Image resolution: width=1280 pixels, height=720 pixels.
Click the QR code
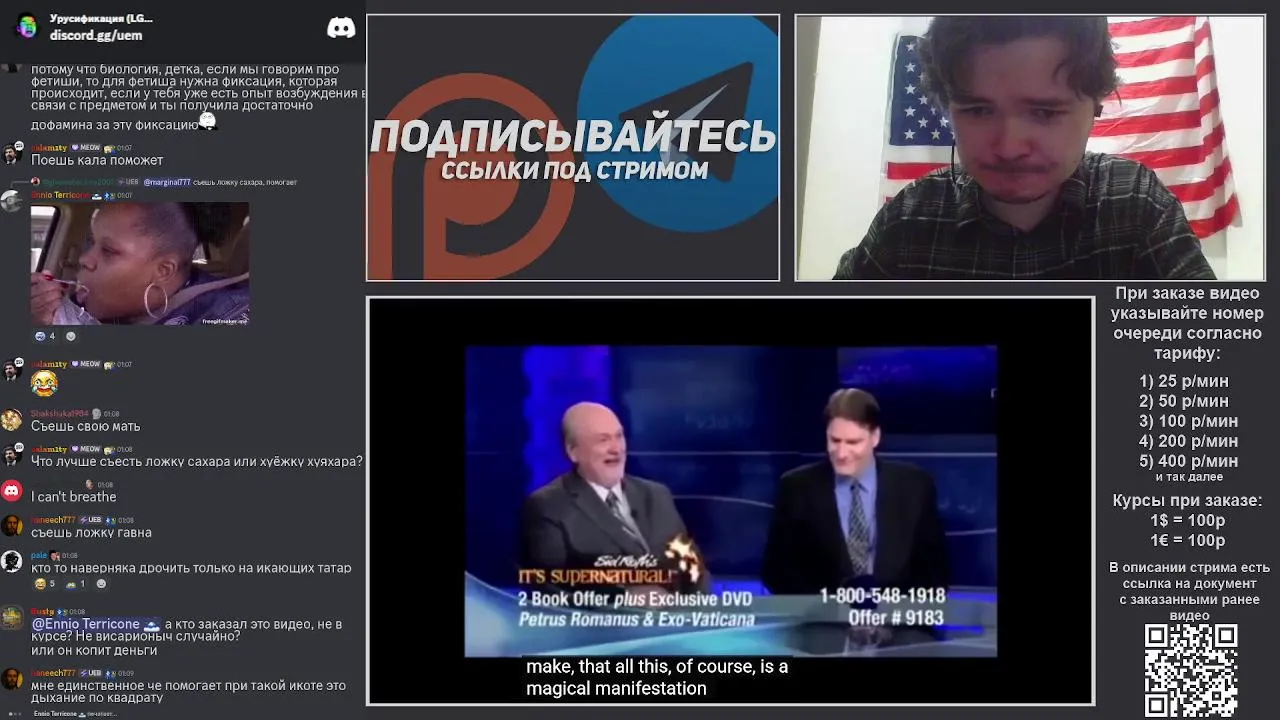click(1191, 670)
